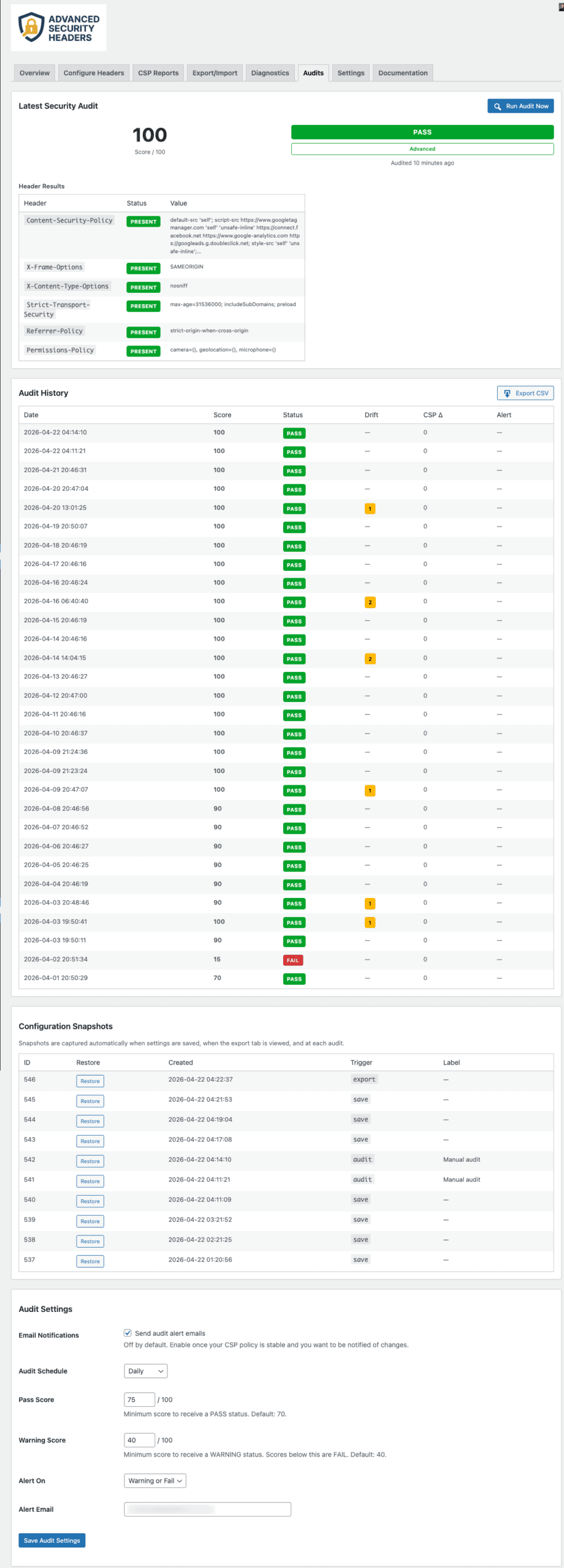Click the FAIL badge for 2026-04-02 audit
Screen dimensions: 564x1568
coord(293,960)
